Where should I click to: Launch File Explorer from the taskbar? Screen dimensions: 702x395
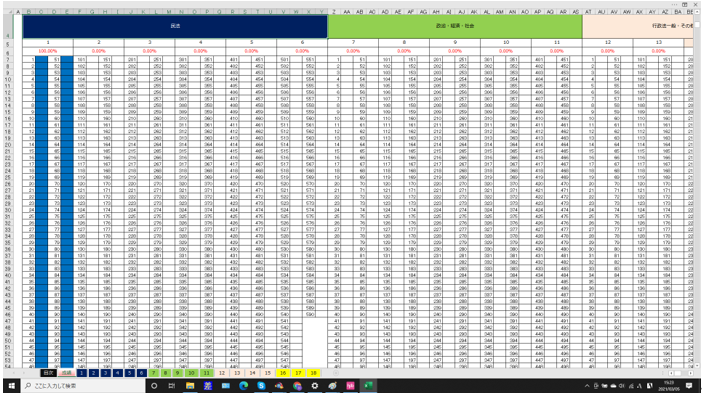point(190,386)
